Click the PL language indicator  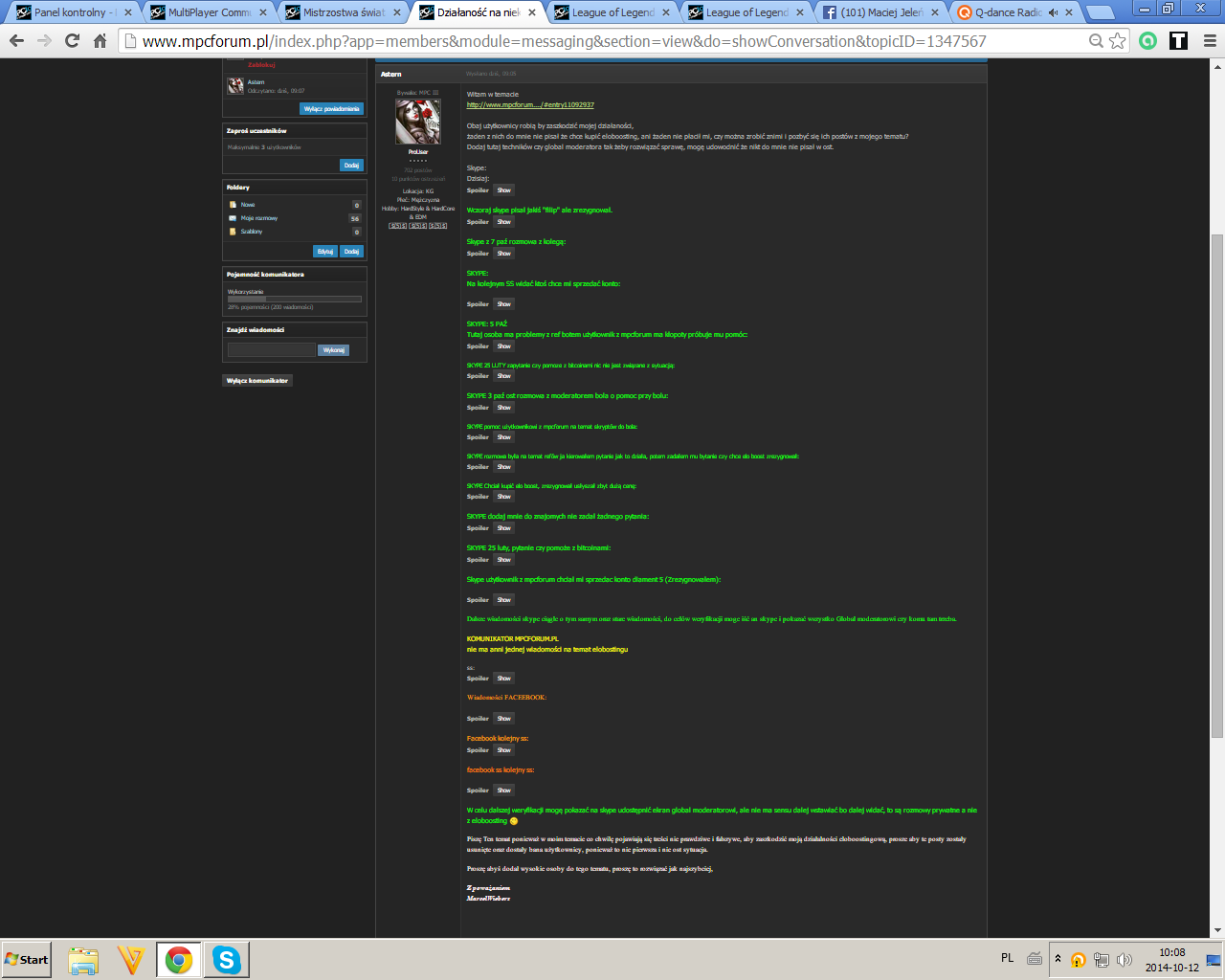(1007, 958)
